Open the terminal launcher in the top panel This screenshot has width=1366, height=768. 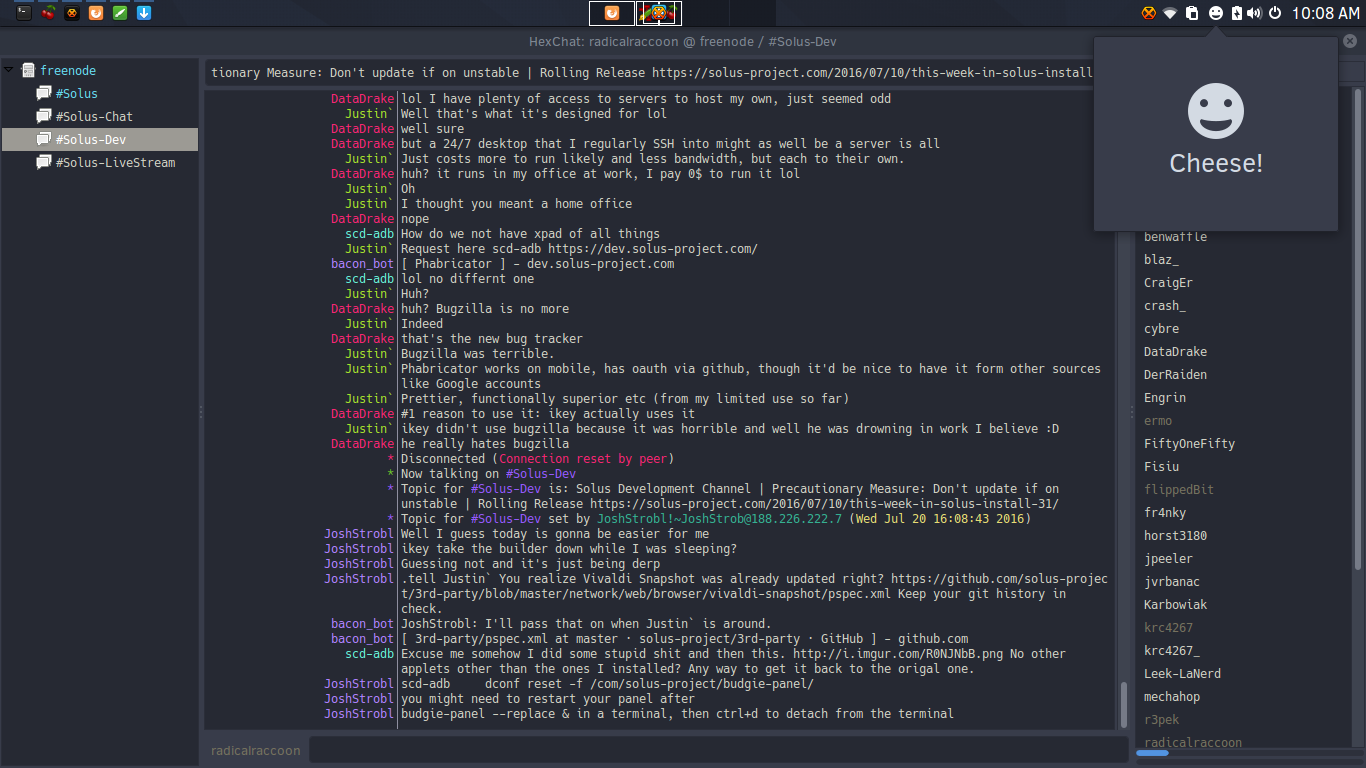click(x=24, y=13)
